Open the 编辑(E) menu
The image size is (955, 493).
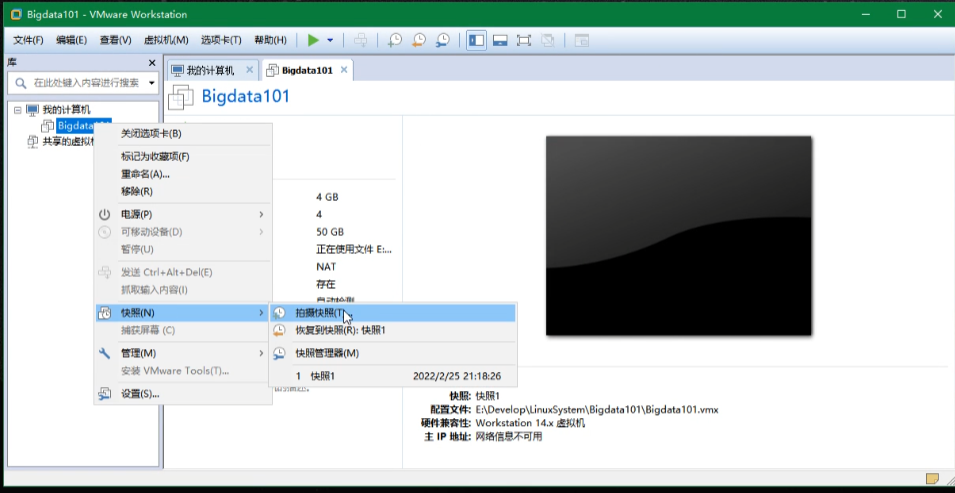[72, 40]
